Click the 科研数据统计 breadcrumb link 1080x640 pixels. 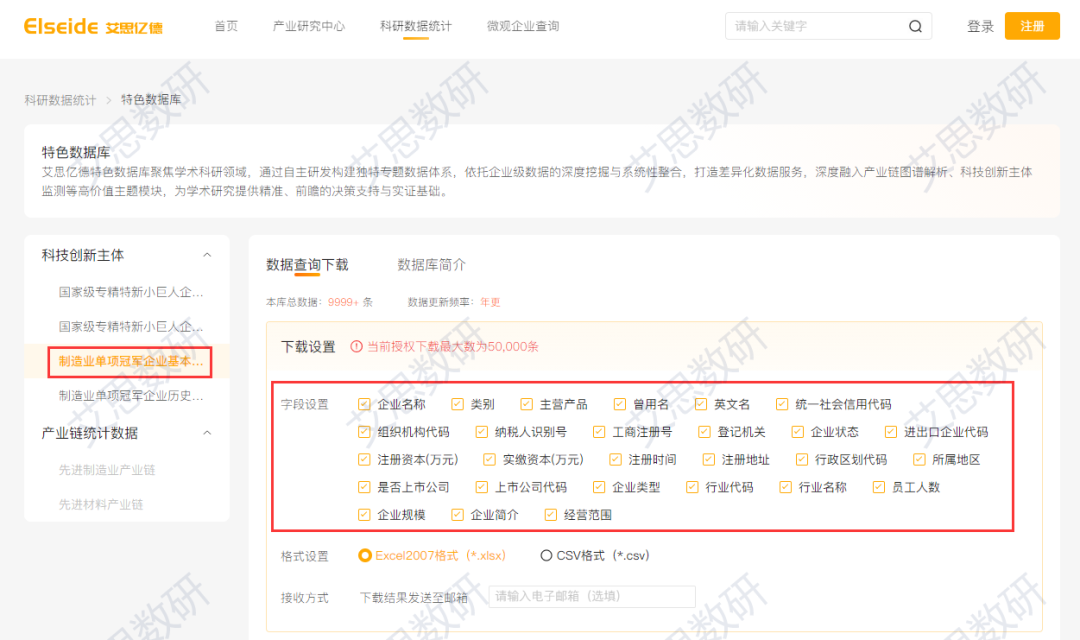[x=61, y=100]
